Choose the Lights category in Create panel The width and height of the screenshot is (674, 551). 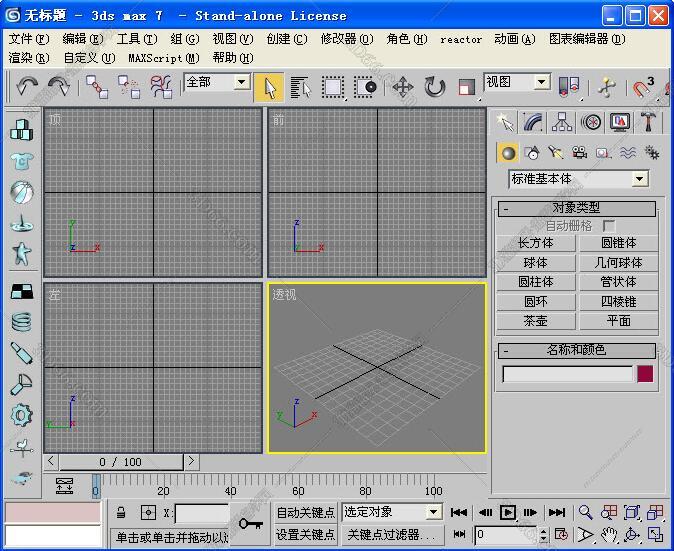pyautogui.click(x=555, y=153)
